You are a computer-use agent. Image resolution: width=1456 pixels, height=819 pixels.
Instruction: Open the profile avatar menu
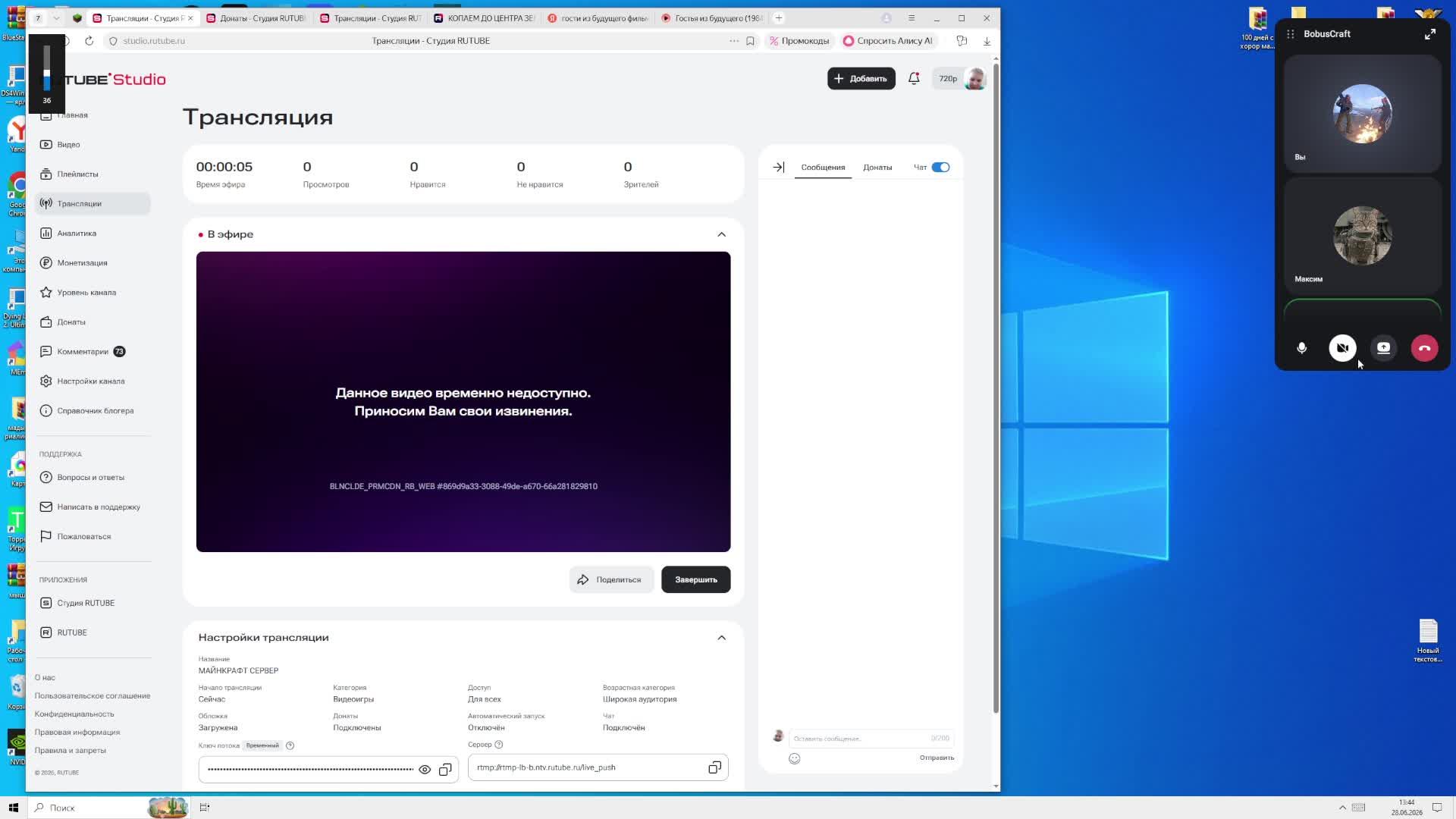(974, 79)
